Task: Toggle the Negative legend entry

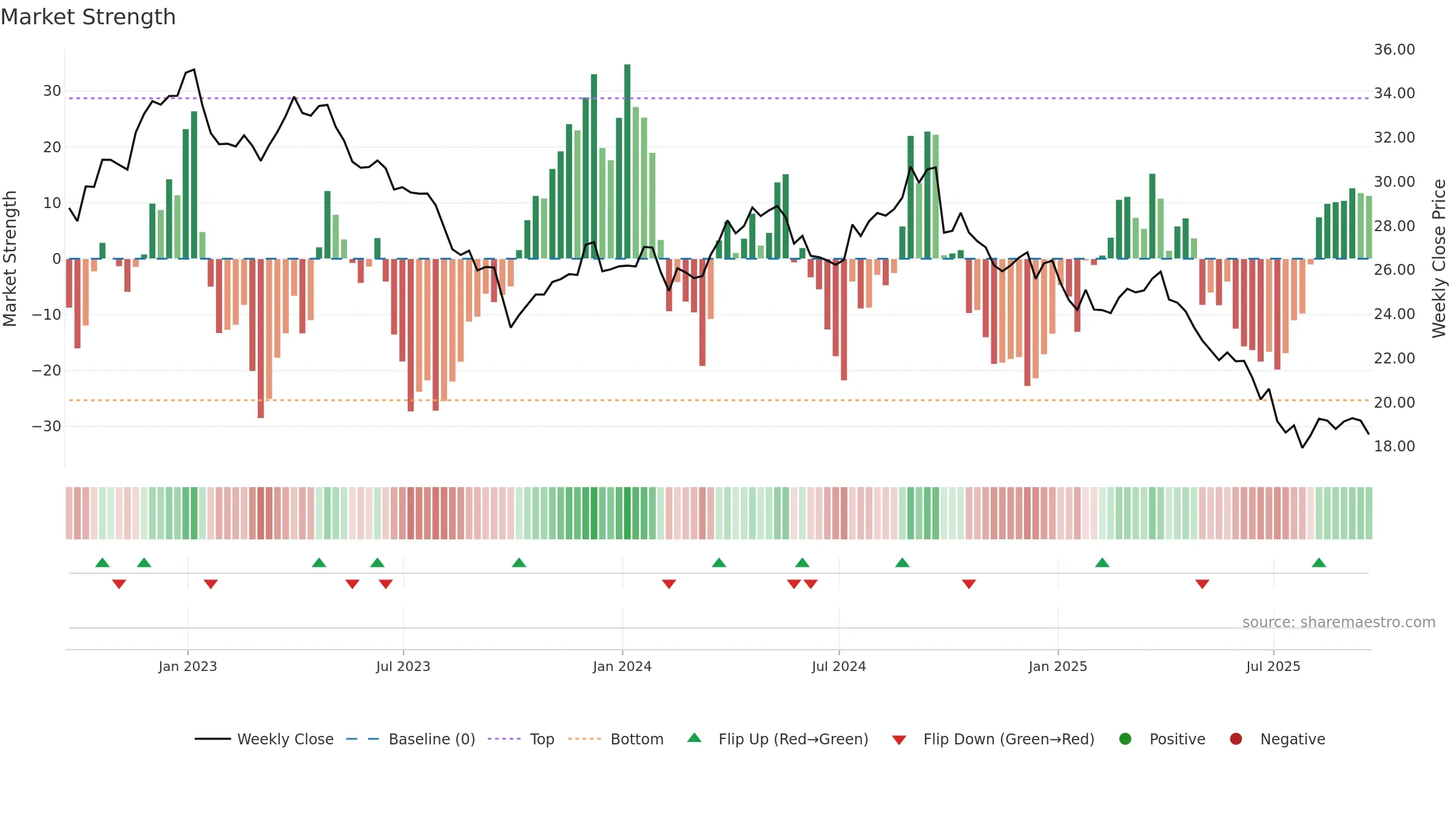Action: click(1277, 739)
